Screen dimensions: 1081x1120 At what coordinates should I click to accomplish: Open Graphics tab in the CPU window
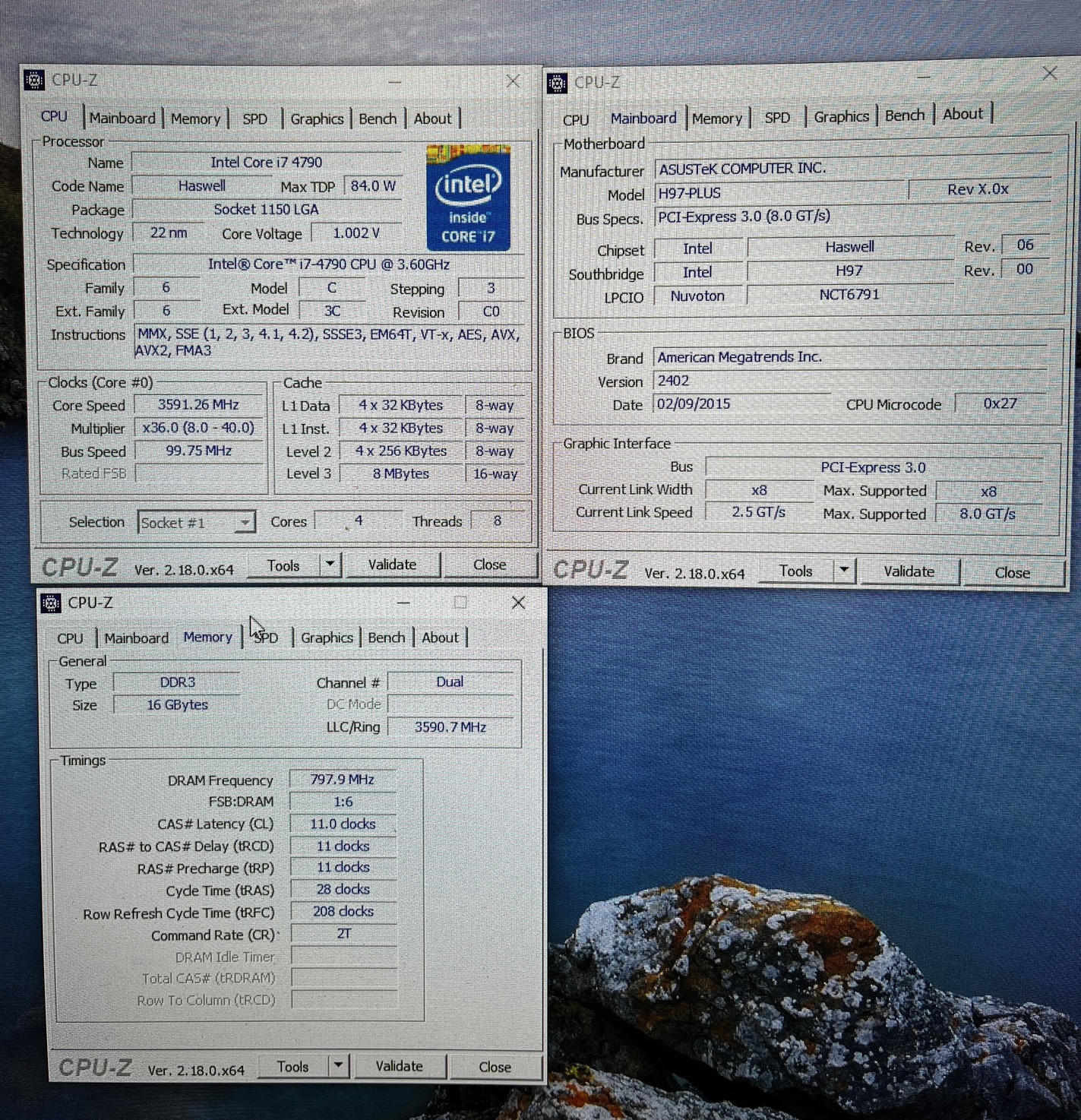[x=317, y=119]
